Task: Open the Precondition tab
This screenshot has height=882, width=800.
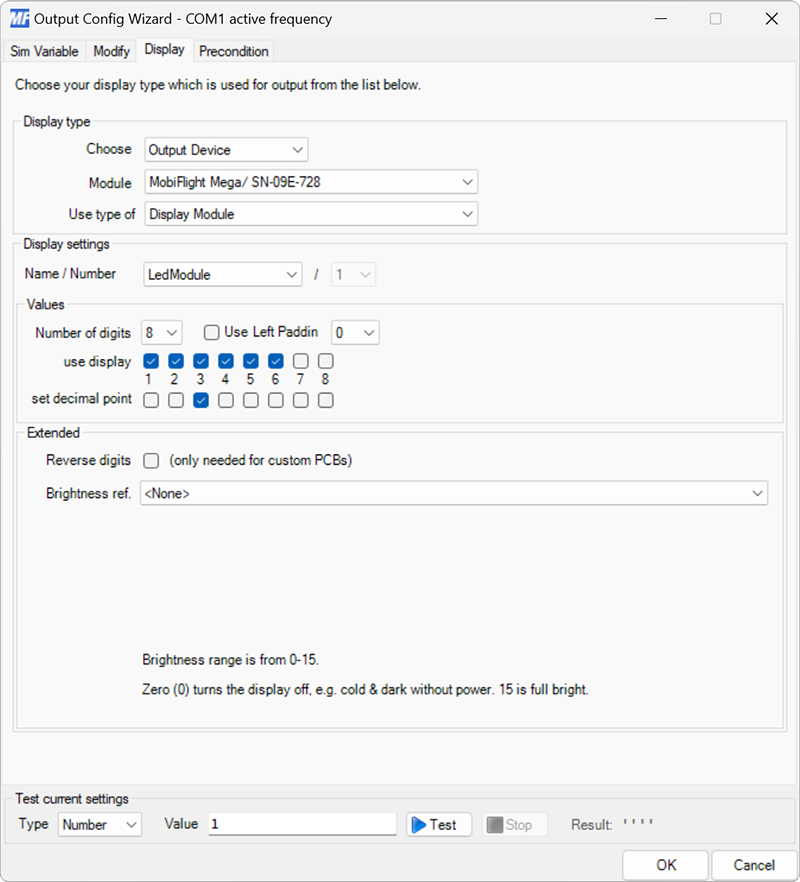Action: pos(233,51)
